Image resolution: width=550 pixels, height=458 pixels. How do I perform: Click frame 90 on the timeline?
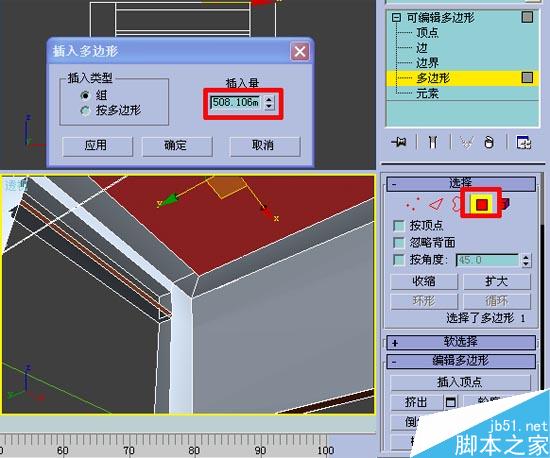click(x=260, y=450)
